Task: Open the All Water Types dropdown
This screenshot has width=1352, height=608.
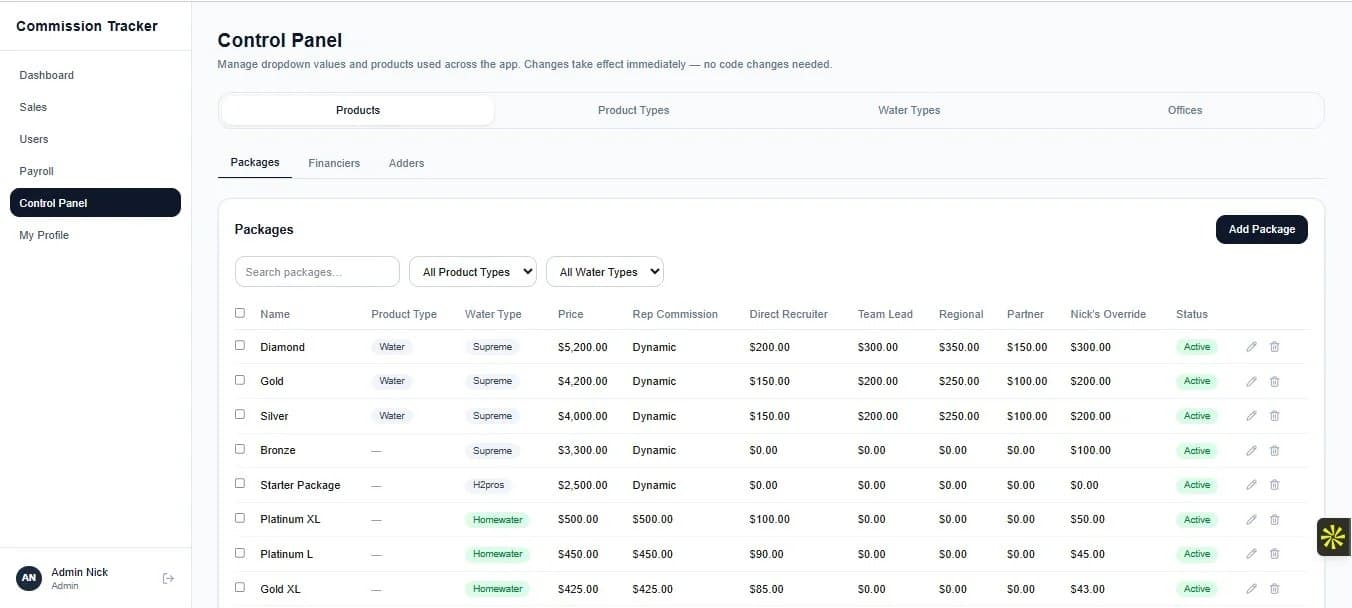Action: (605, 272)
